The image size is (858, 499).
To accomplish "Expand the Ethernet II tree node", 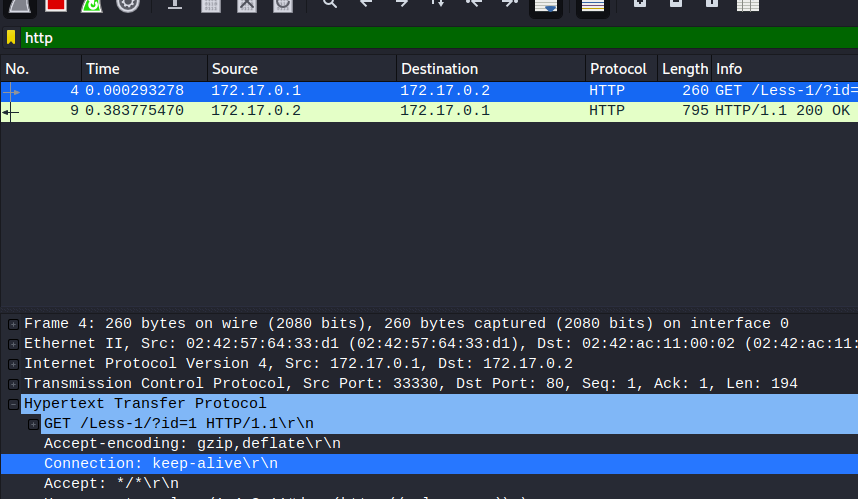I will [14, 344].
